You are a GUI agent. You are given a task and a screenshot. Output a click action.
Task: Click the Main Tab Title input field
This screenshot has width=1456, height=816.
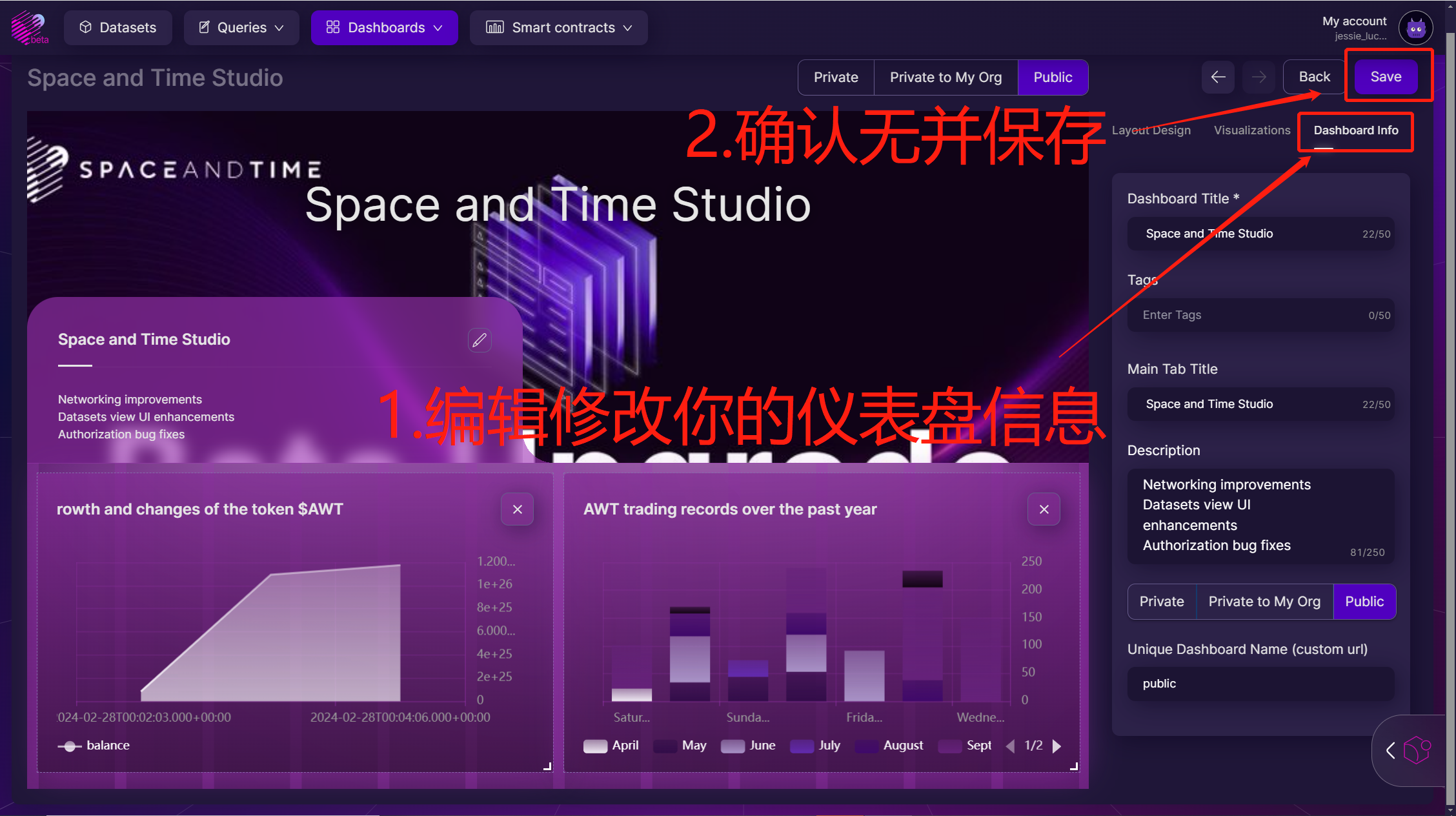(x=1260, y=404)
